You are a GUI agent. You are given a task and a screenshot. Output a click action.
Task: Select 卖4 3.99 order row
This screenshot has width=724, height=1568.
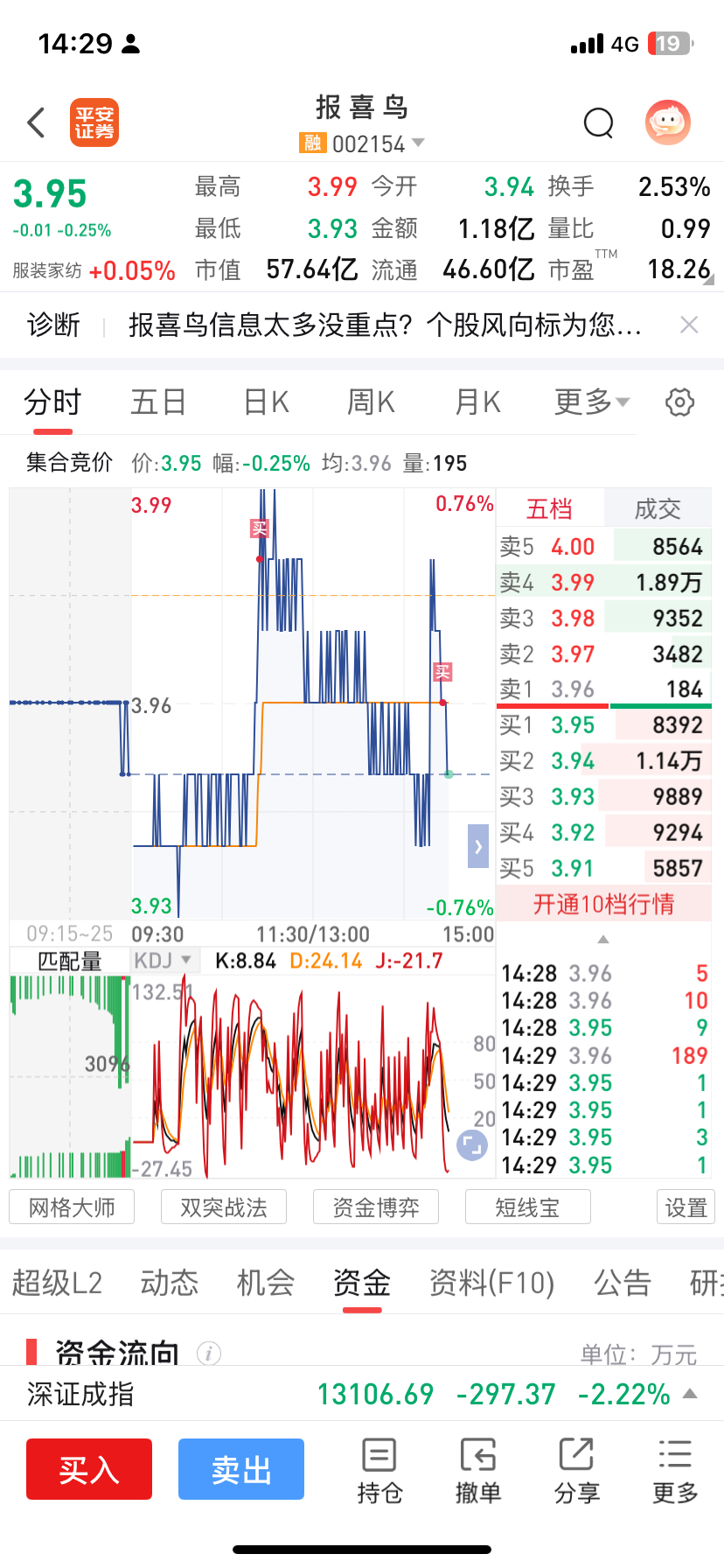tap(603, 583)
